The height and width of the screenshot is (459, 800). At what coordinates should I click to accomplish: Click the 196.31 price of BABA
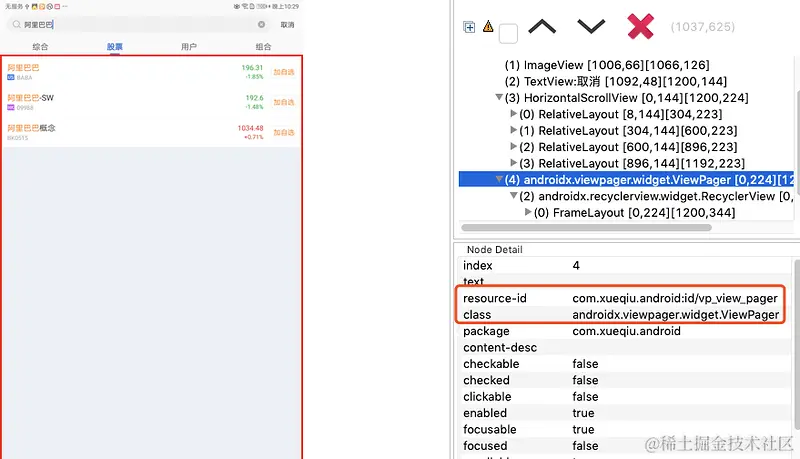[x=253, y=67]
